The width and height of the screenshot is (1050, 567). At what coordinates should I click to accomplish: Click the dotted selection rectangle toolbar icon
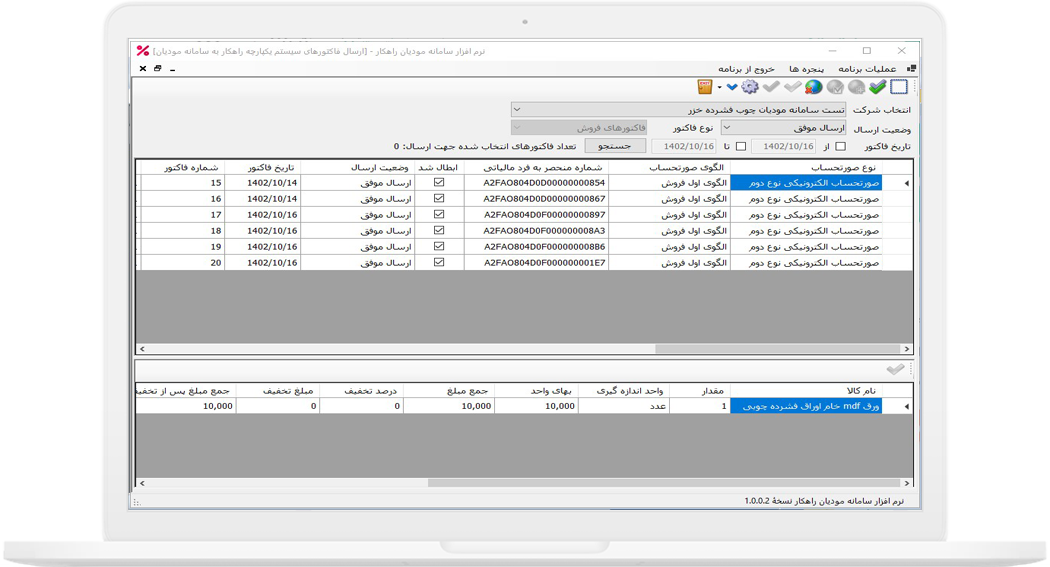tap(899, 86)
